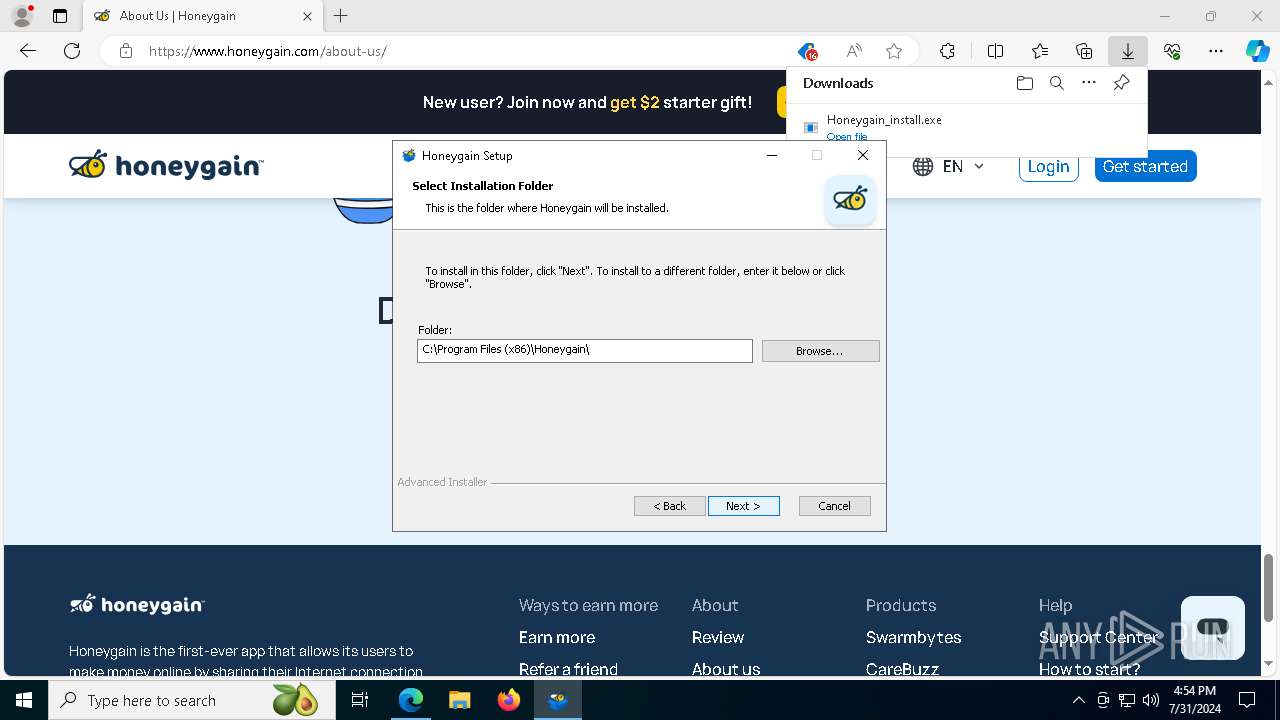Screen dimensions: 1280x720
Task: Click the Back button in setup dialog
Action: coord(670,506)
